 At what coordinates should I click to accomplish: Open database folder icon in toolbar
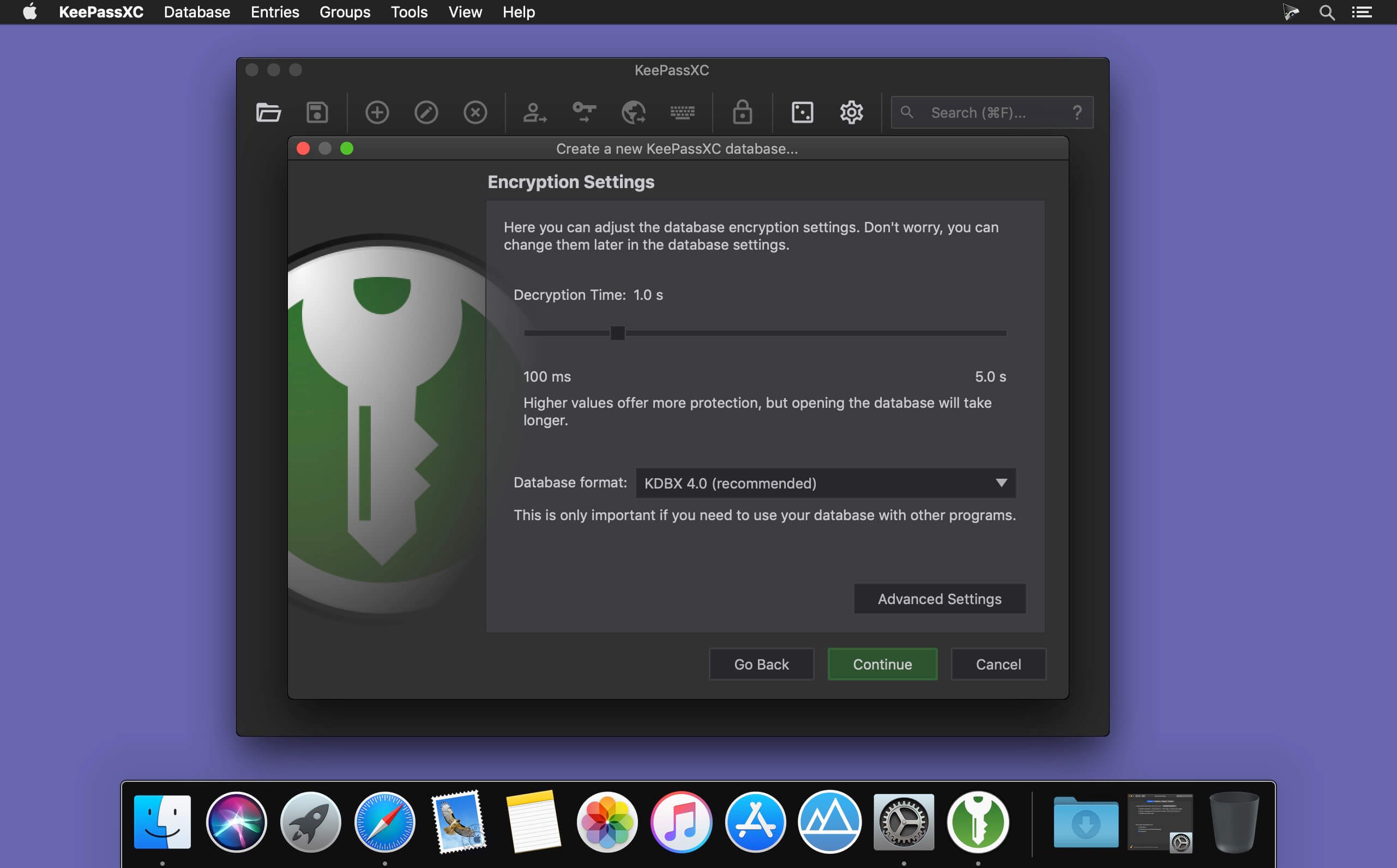(268, 112)
